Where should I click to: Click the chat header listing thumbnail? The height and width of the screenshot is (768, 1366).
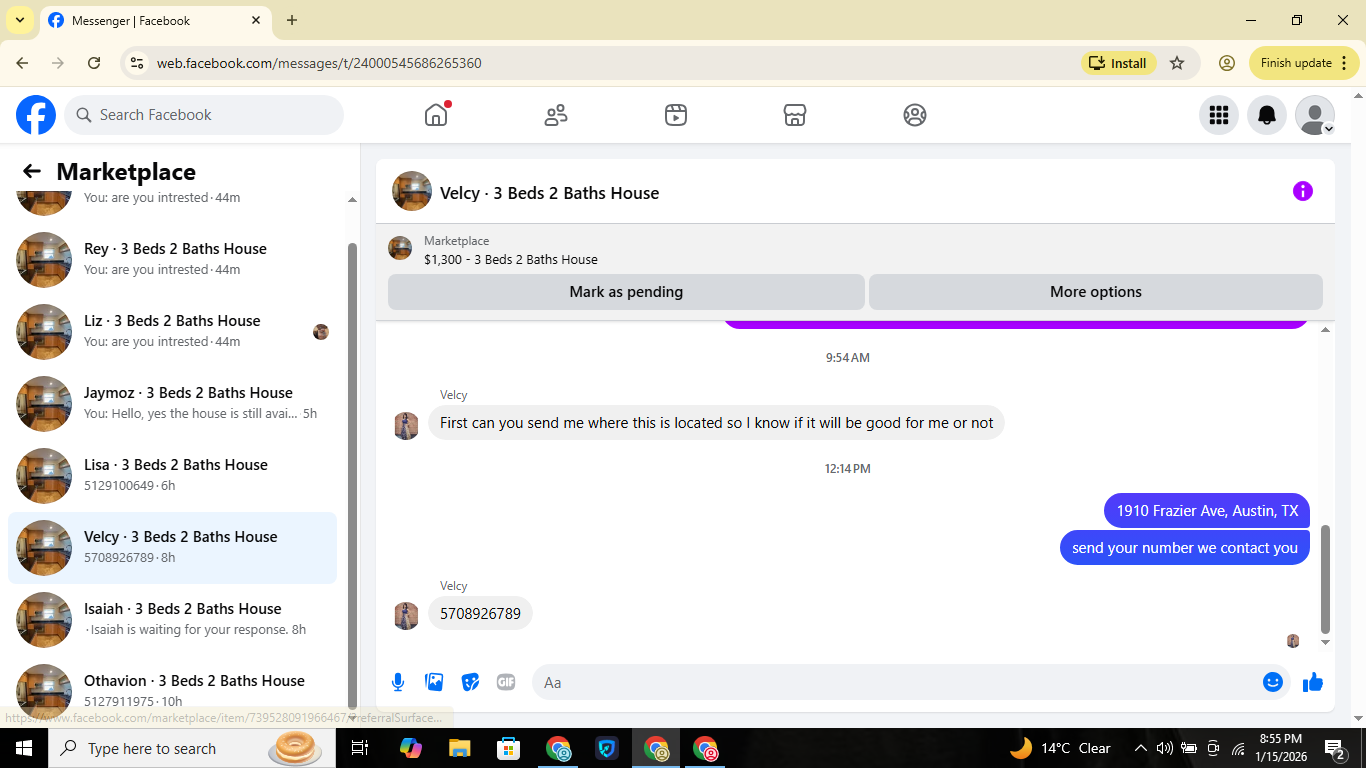coord(412,191)
